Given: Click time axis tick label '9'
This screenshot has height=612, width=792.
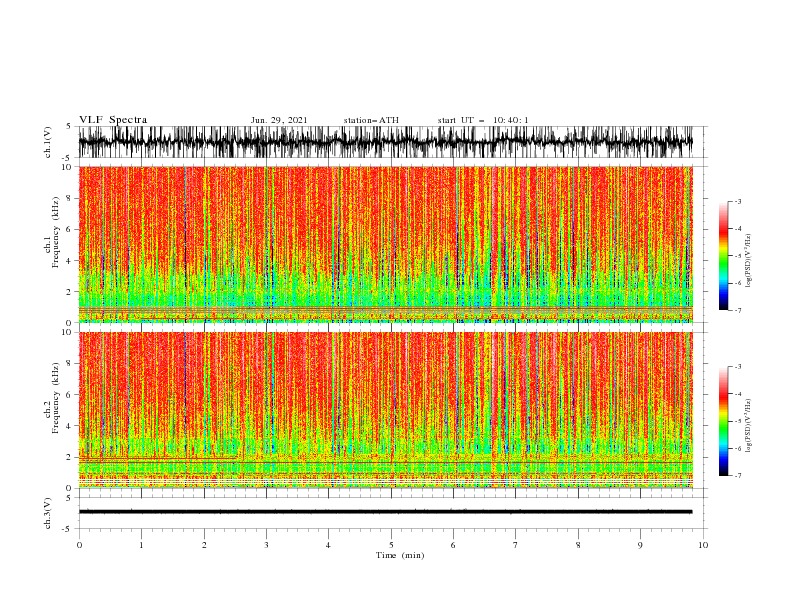Looking at the screenshot, I should tap(640, 545).
